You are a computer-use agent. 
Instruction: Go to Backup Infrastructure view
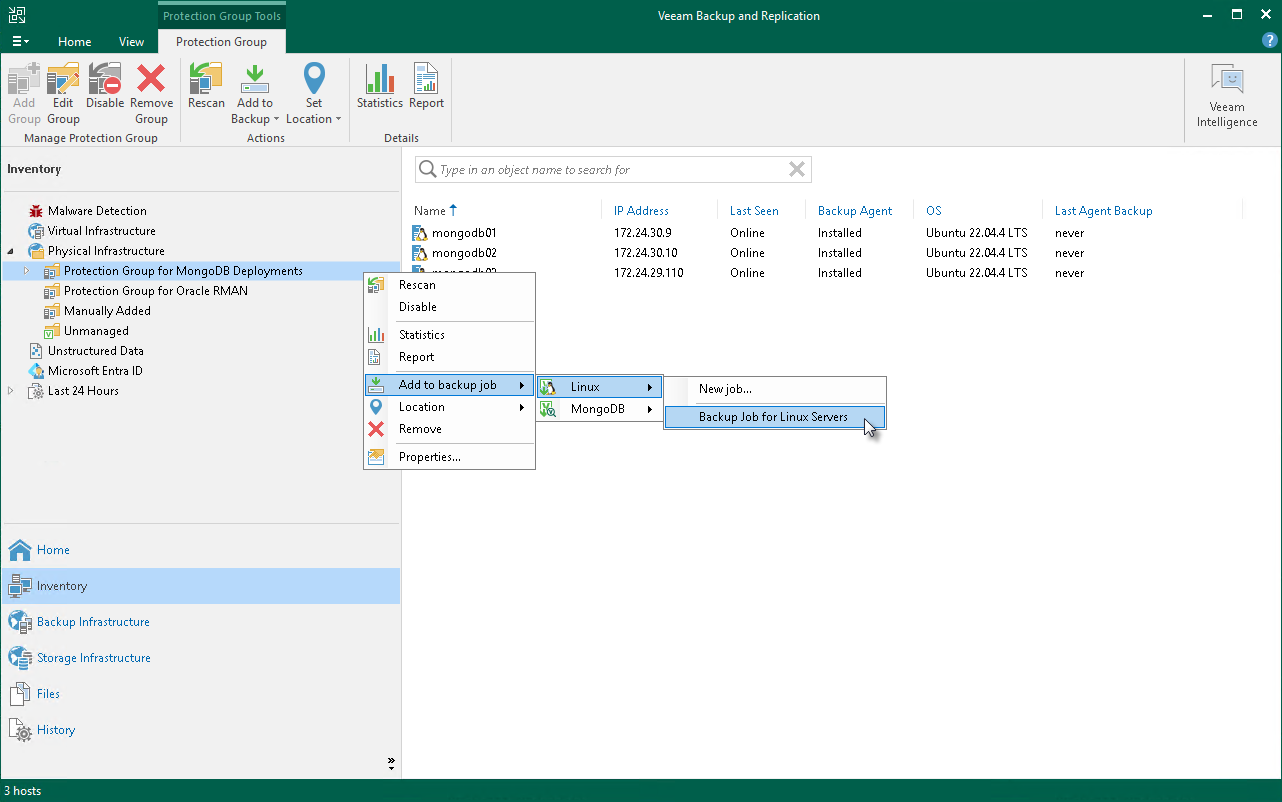[93, 622]
